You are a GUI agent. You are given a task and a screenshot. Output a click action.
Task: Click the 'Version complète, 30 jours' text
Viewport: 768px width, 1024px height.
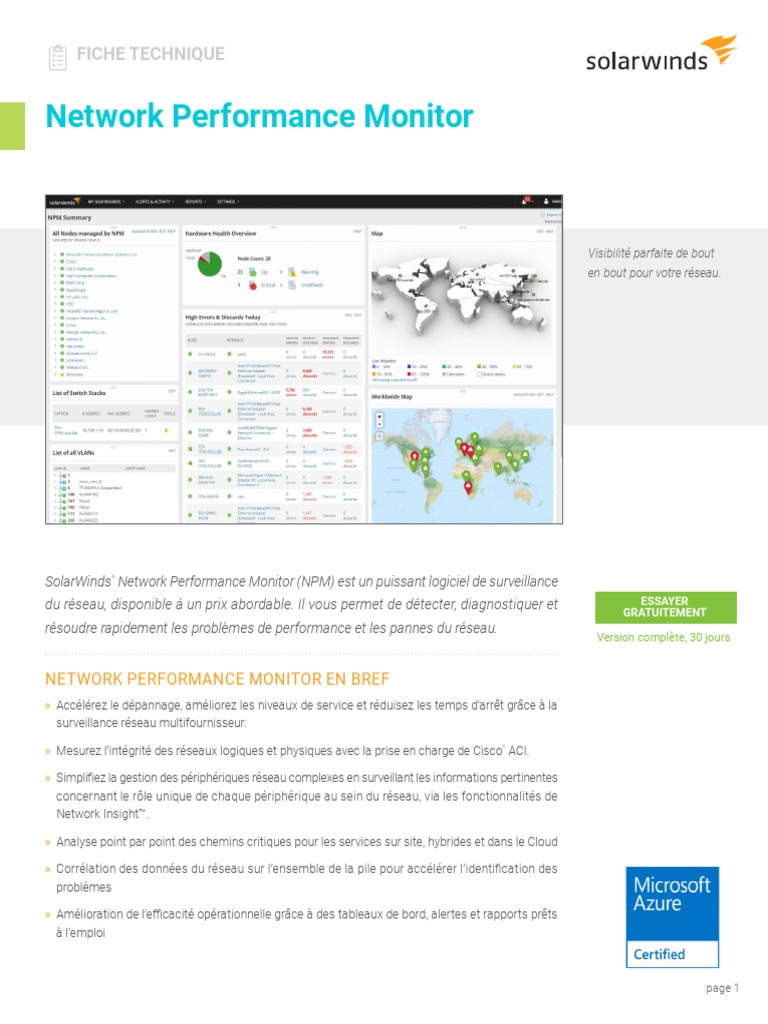pyautogui.click(x=663, y=637)
